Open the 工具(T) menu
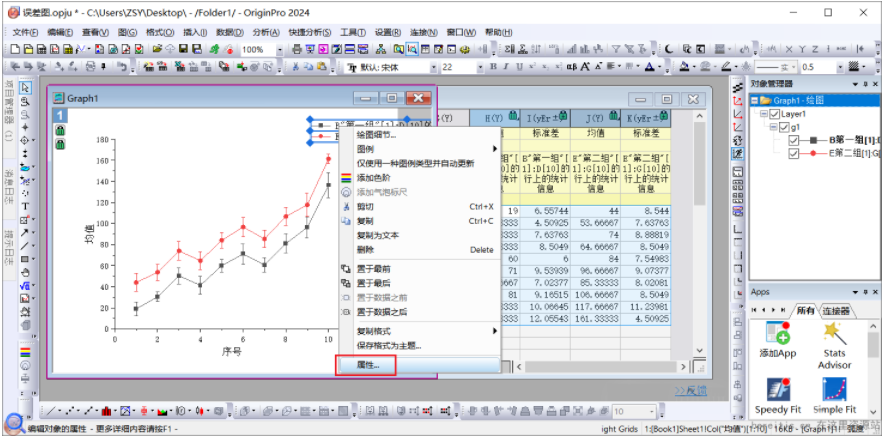This screenshot has height=437, width=884. click(353, 32)
